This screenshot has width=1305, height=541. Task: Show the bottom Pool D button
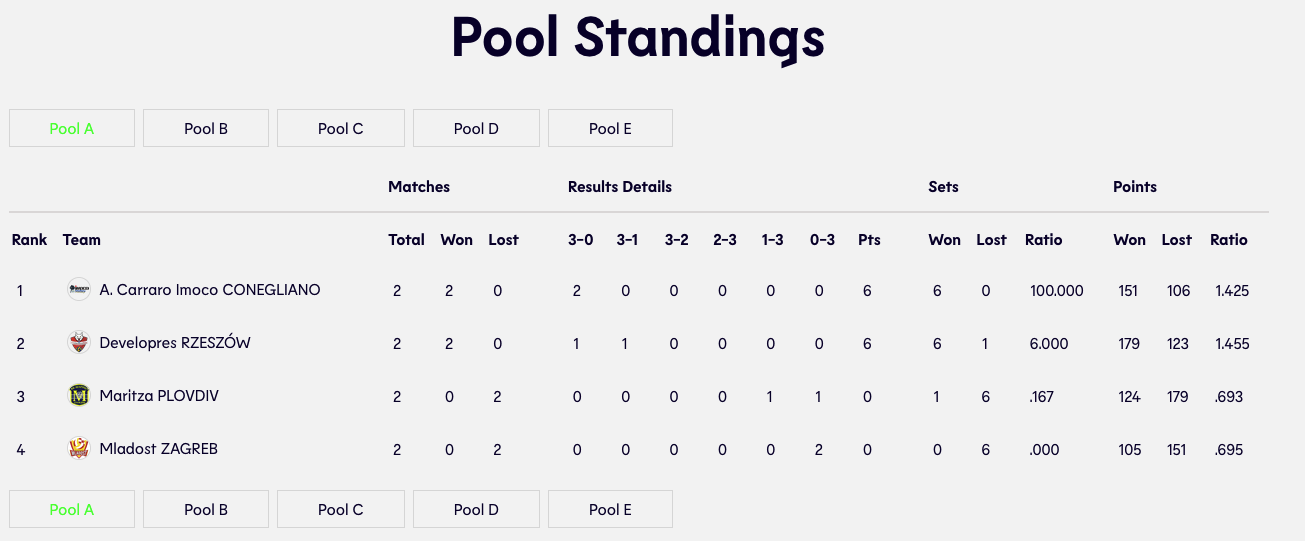pos(476,509)
